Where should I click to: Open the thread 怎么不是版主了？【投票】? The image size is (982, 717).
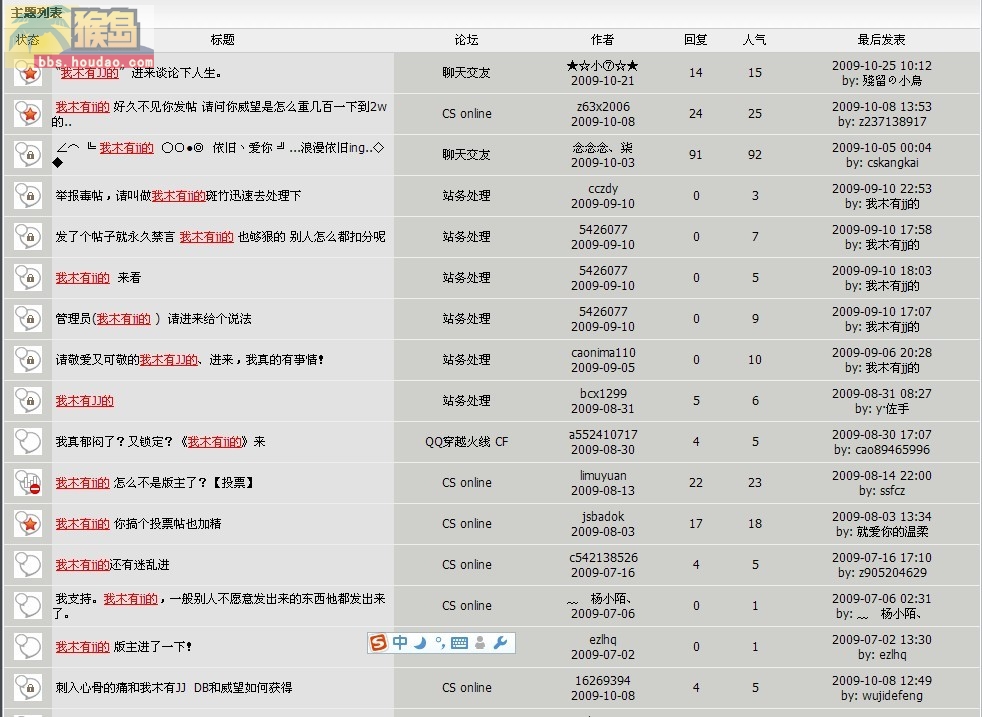155,483
